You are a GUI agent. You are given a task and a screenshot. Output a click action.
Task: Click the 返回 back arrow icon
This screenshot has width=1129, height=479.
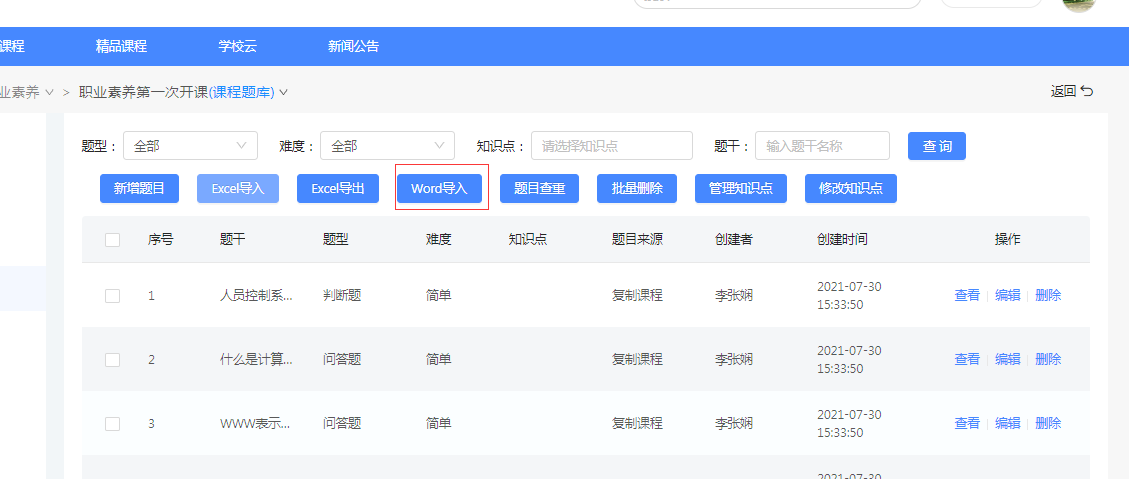point(1087,91)
